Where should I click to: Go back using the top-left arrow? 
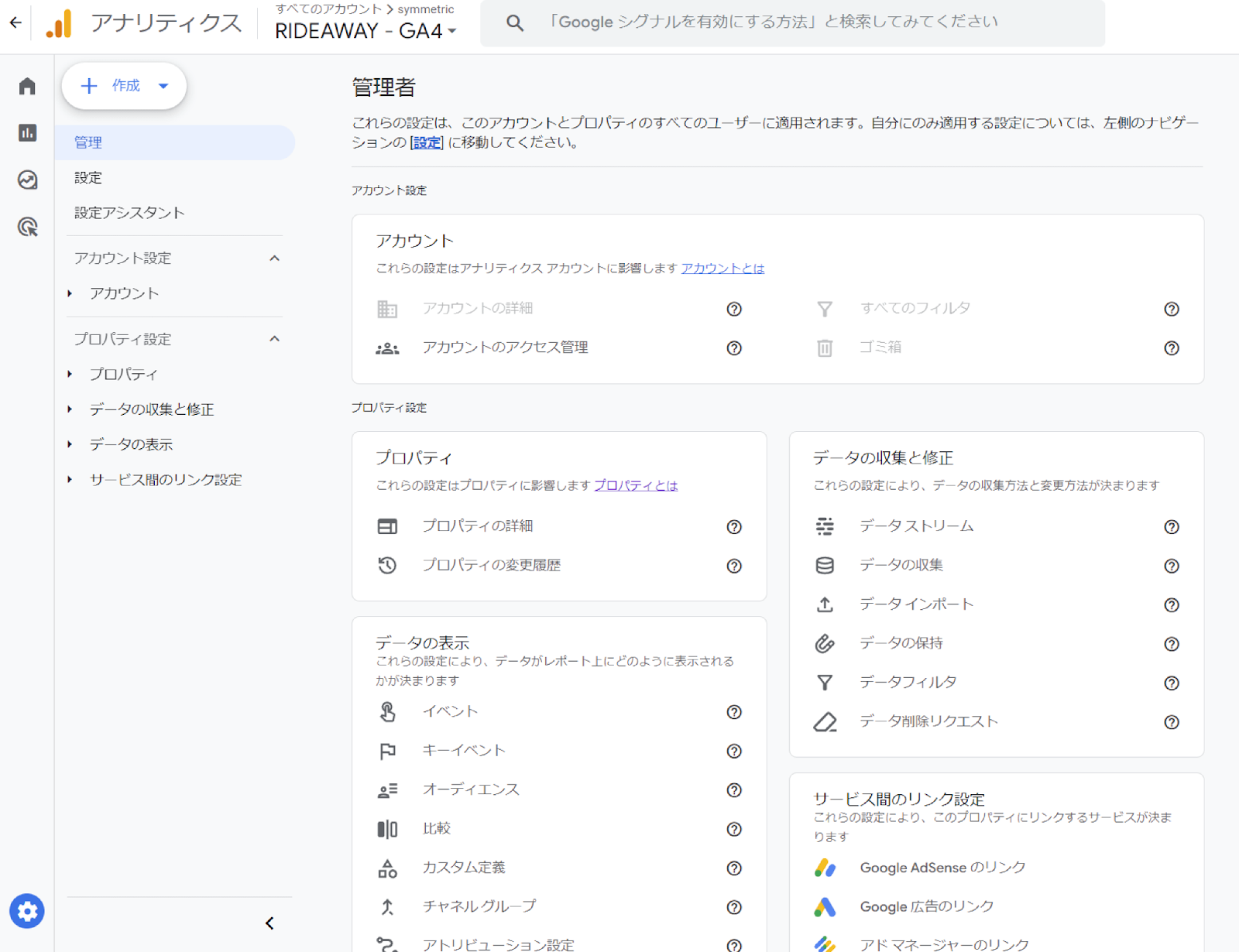coord(15,22)
